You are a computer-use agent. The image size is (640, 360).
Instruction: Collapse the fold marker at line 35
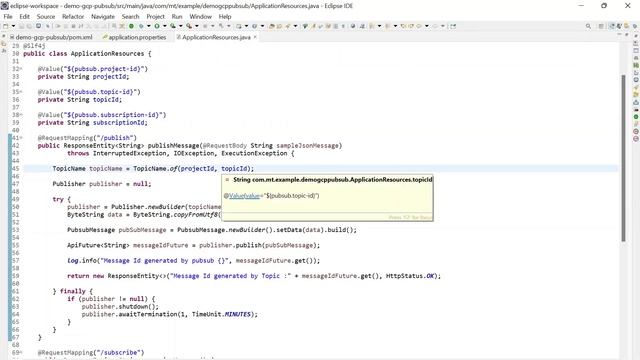pos(21,92)
